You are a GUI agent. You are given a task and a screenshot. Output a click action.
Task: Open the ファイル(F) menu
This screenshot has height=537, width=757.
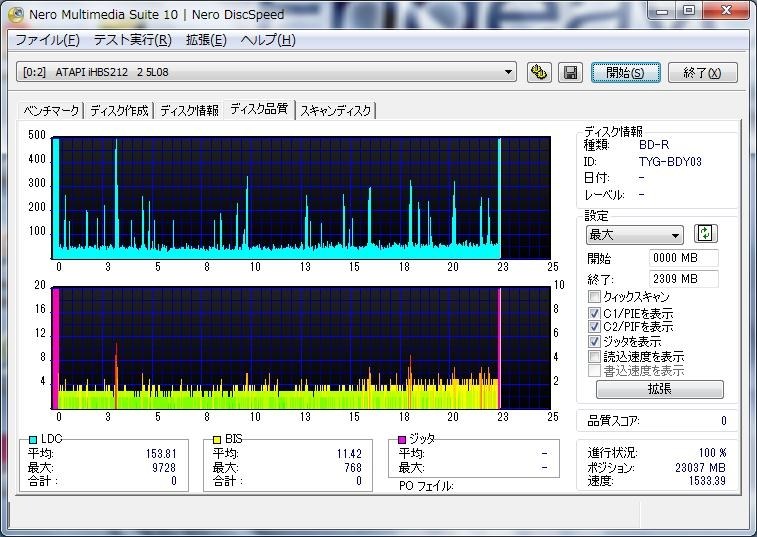[x=47, y=40]
